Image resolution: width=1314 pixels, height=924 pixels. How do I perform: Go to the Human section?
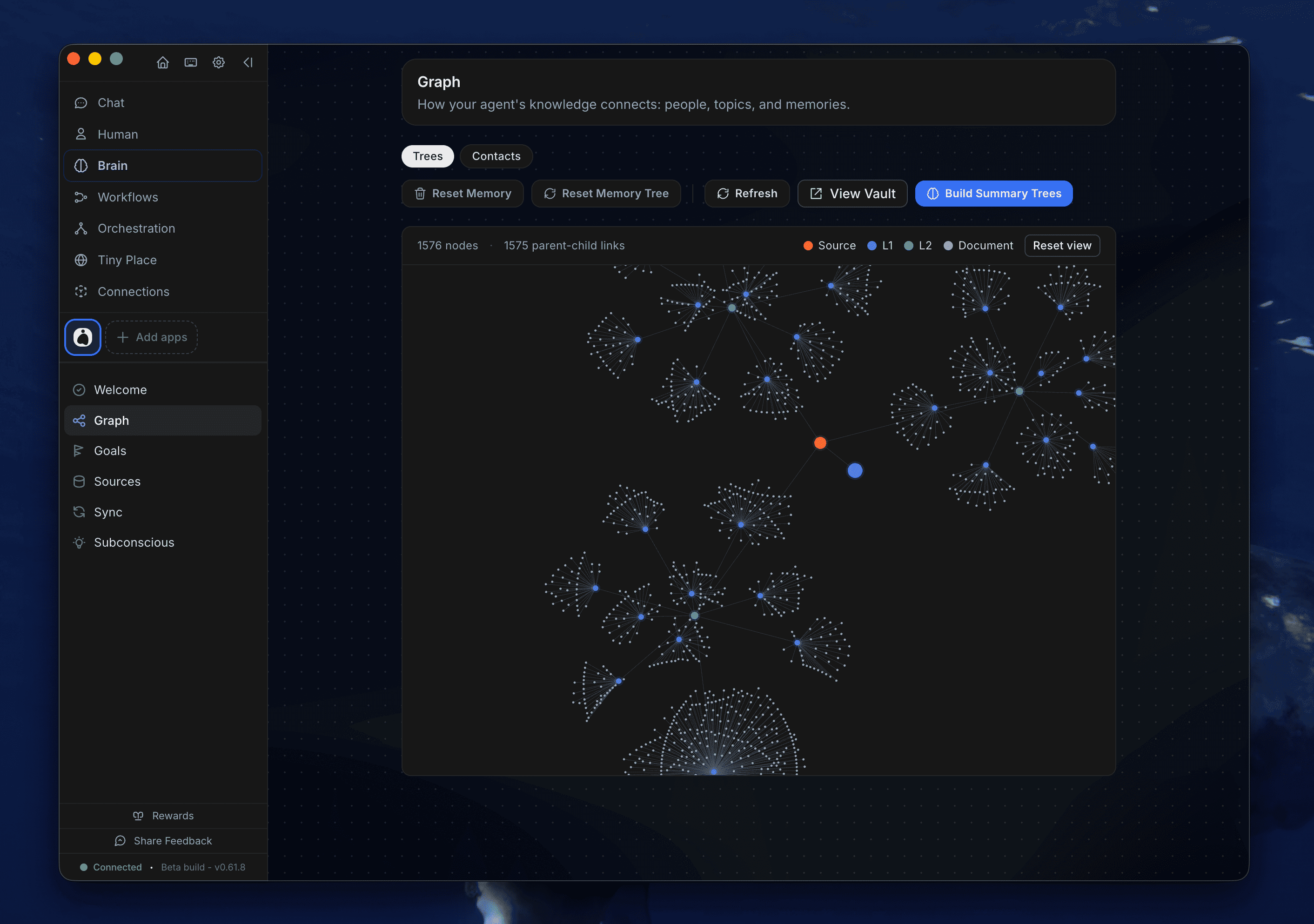click(163, 134)
